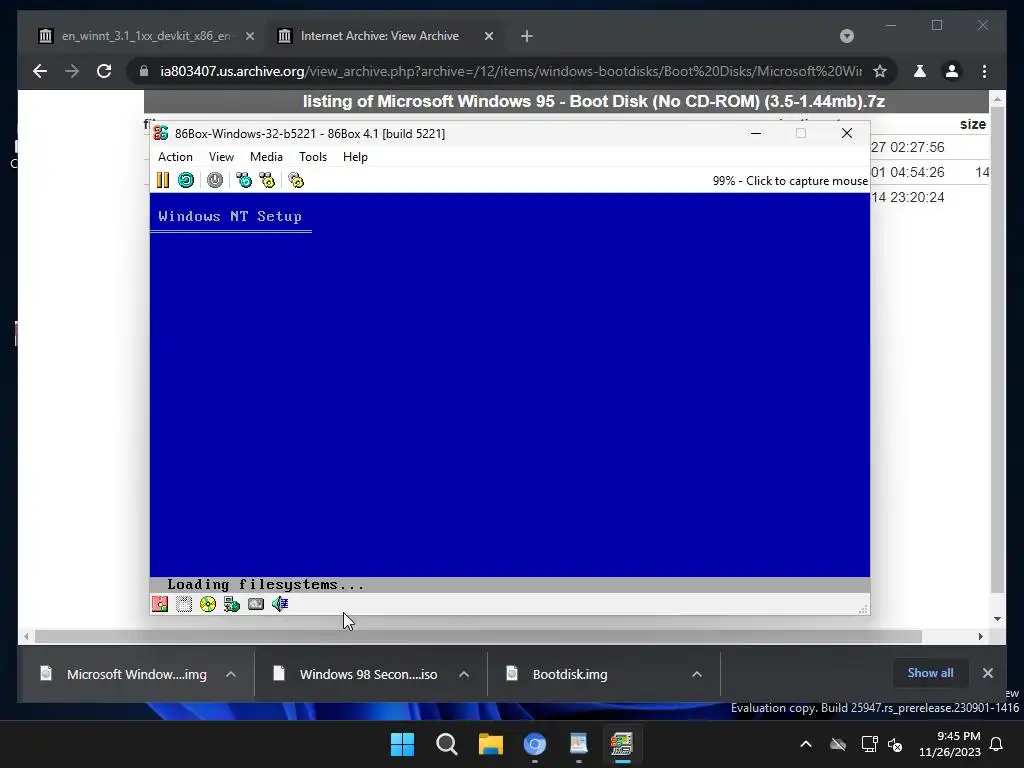Pause the 86Box emulation

click(x=163, y=180)
